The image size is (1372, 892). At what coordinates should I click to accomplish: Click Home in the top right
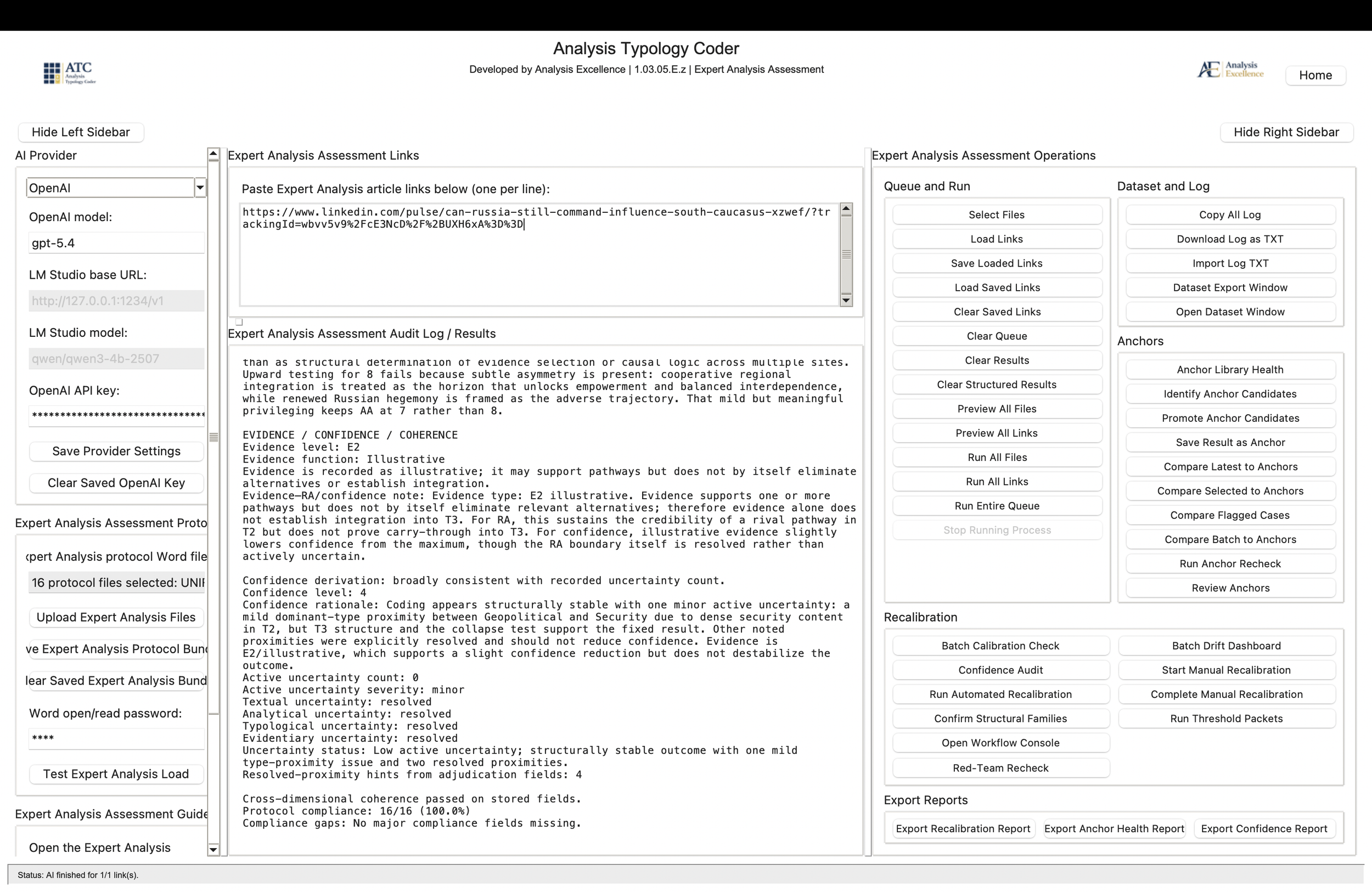click(x=1315, y=75)
